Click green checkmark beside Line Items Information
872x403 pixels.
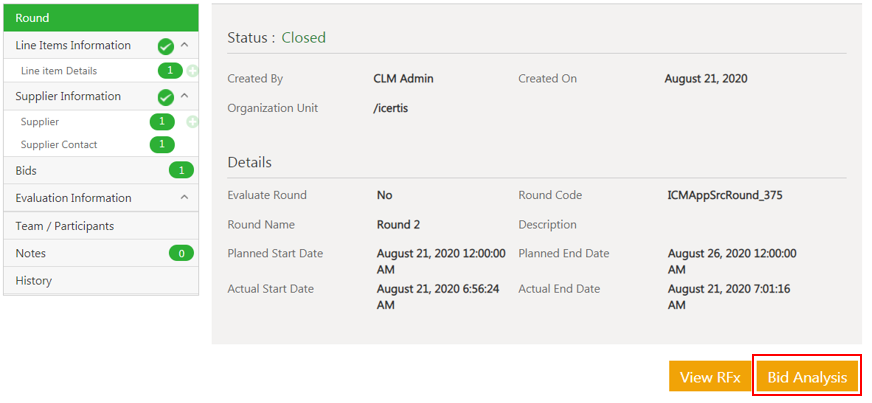coord(166,46)
